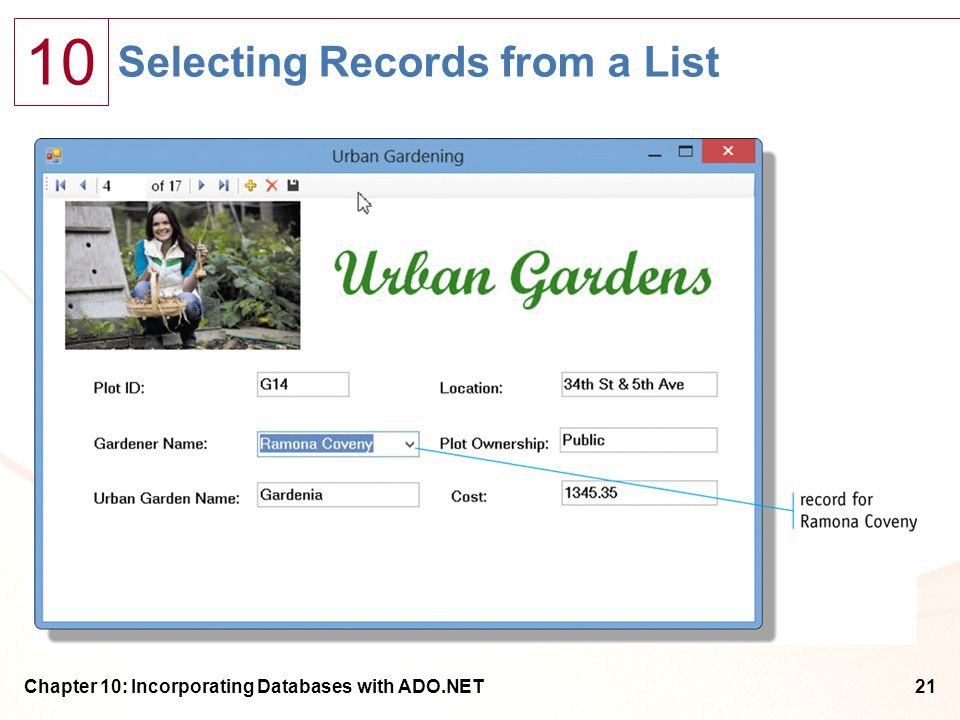Save data with floppy disk icon
The height and width of the screenshot is (720, 960).
pos(293,186)
